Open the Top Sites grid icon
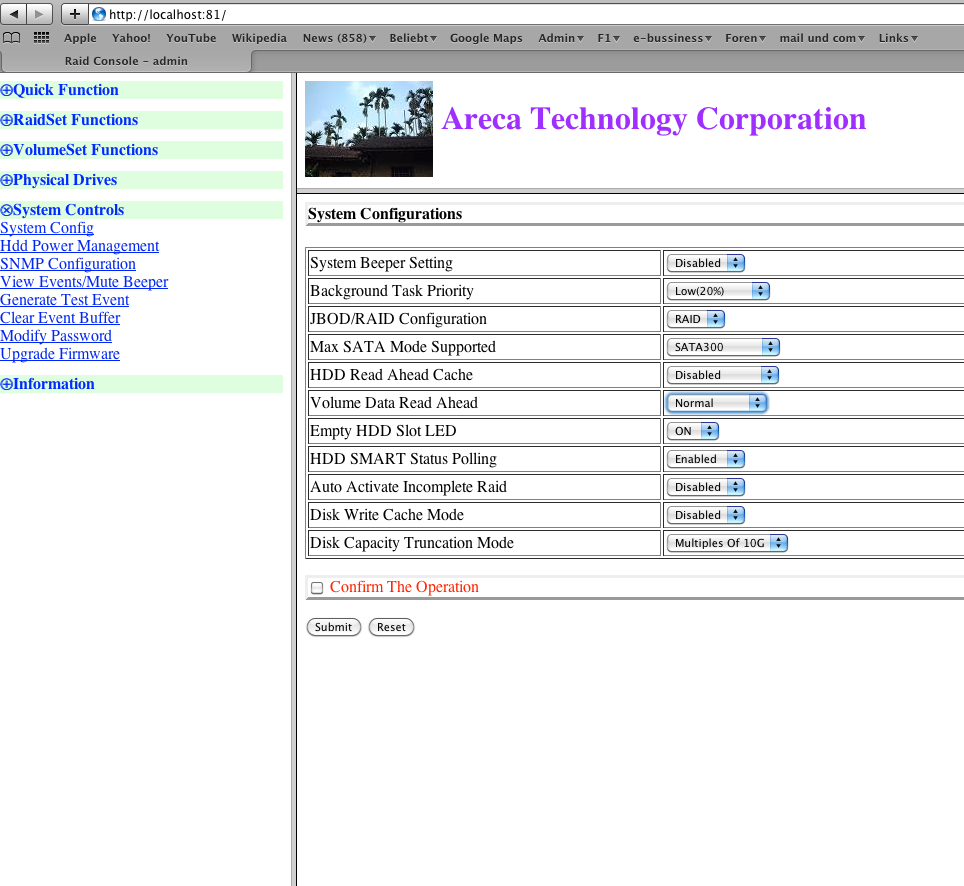Screen dimensions: 964x886 click(x=41, y=38)
